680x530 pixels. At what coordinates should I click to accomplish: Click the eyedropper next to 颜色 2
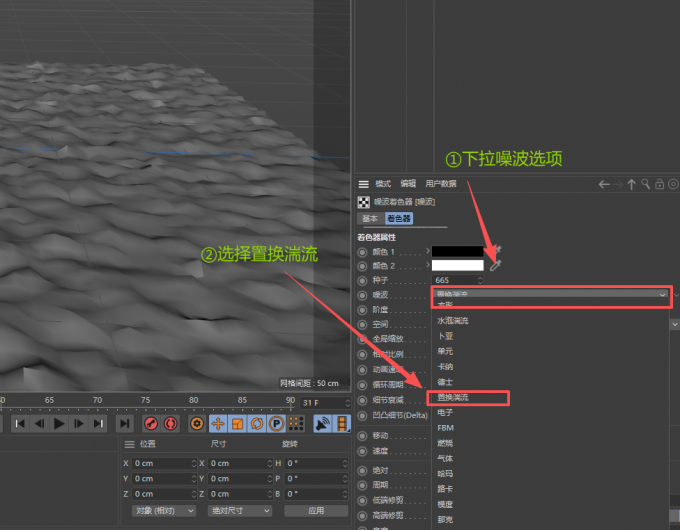pos(495,265)
